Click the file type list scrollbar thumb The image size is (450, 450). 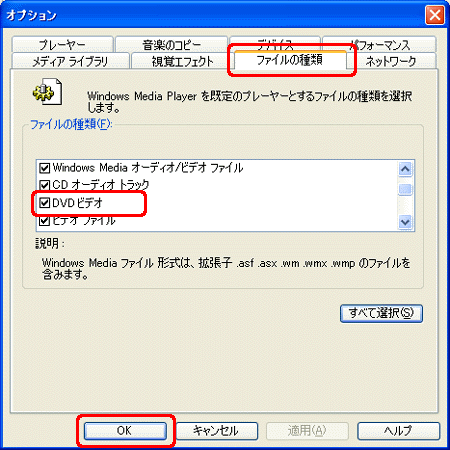pos(405,189)
